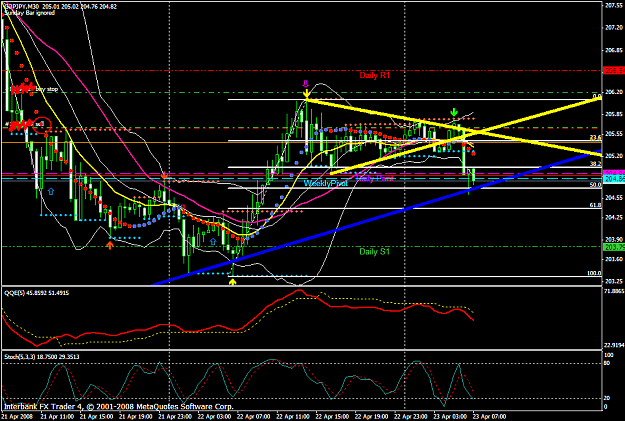Click the Daily R1 label
The height and width of the screenshot is (421, 625).
(374, 75)
